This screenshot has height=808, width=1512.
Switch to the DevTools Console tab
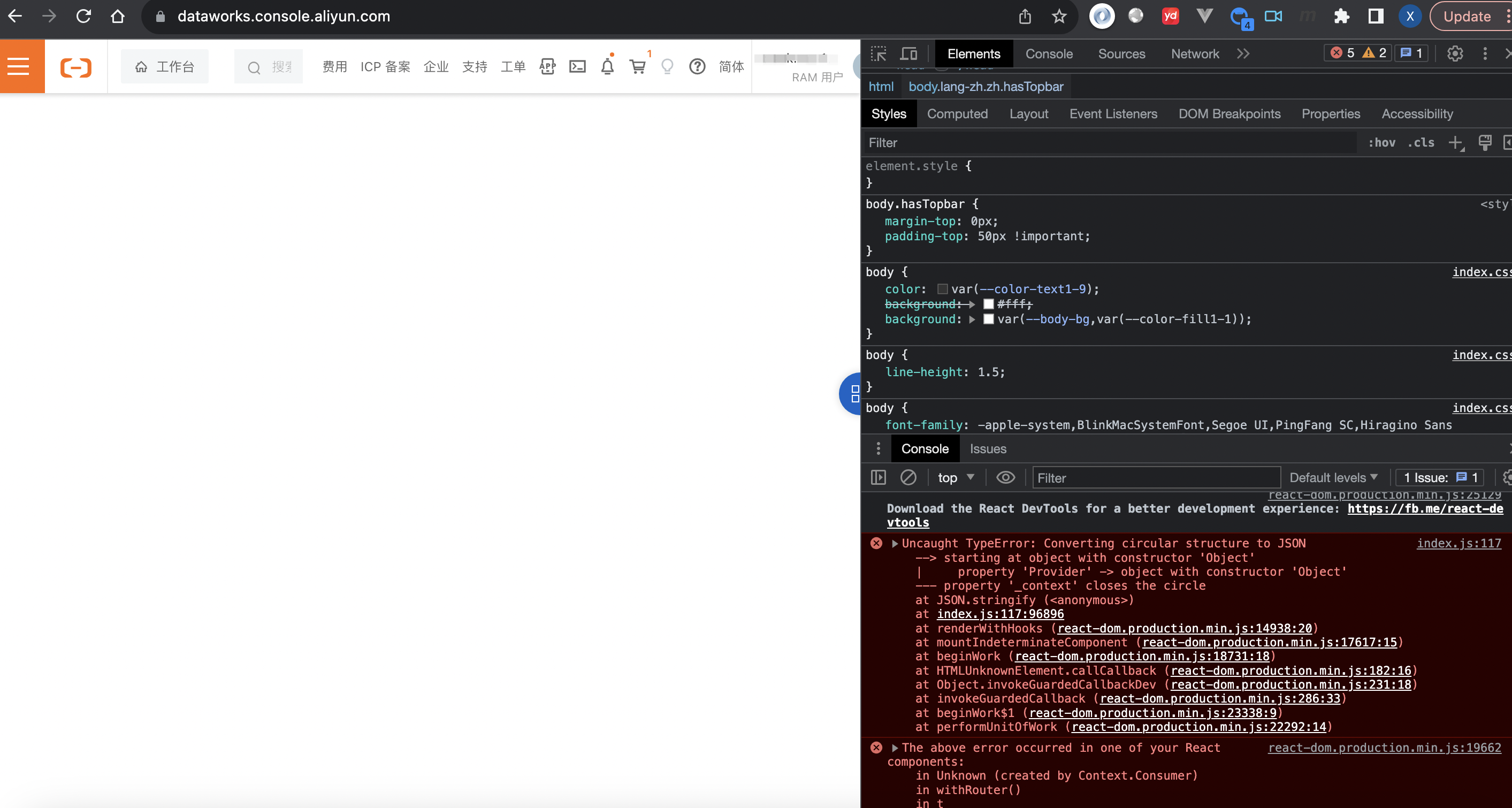[x=1049, y=54]
